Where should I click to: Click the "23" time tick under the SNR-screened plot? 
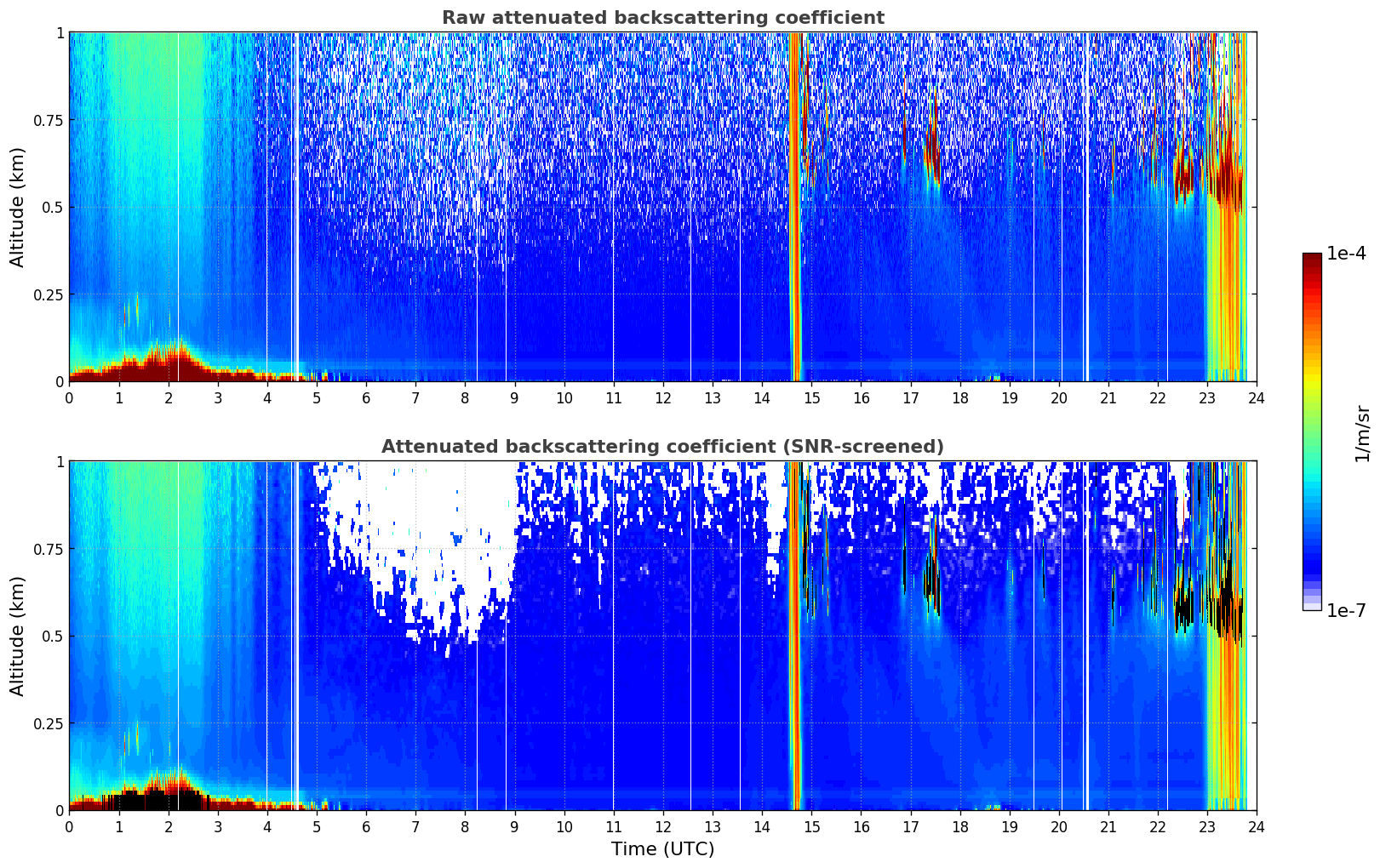click(x=1207, y=826)
